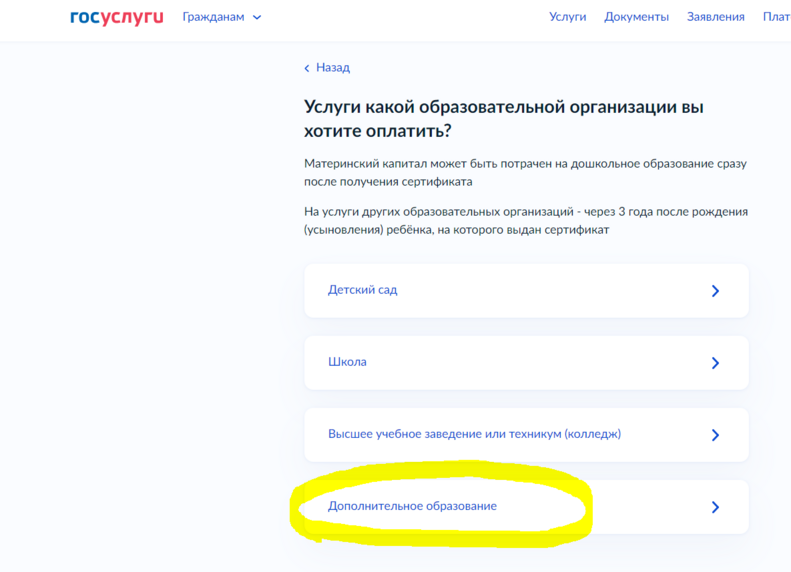791x572 pixels.
Task: Click the note about 3 года после рождения
Action: 525,221
